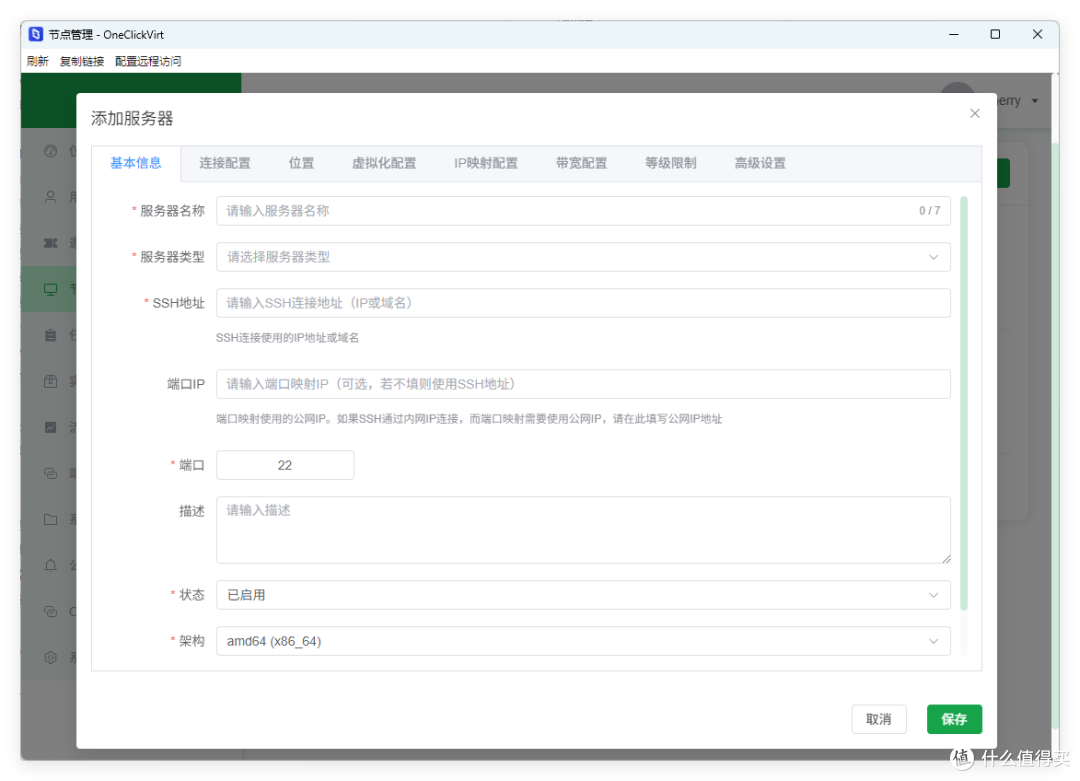Switch to the 带宽配置 tab
Screen dimensions: 1080x781
pos(581,163)
